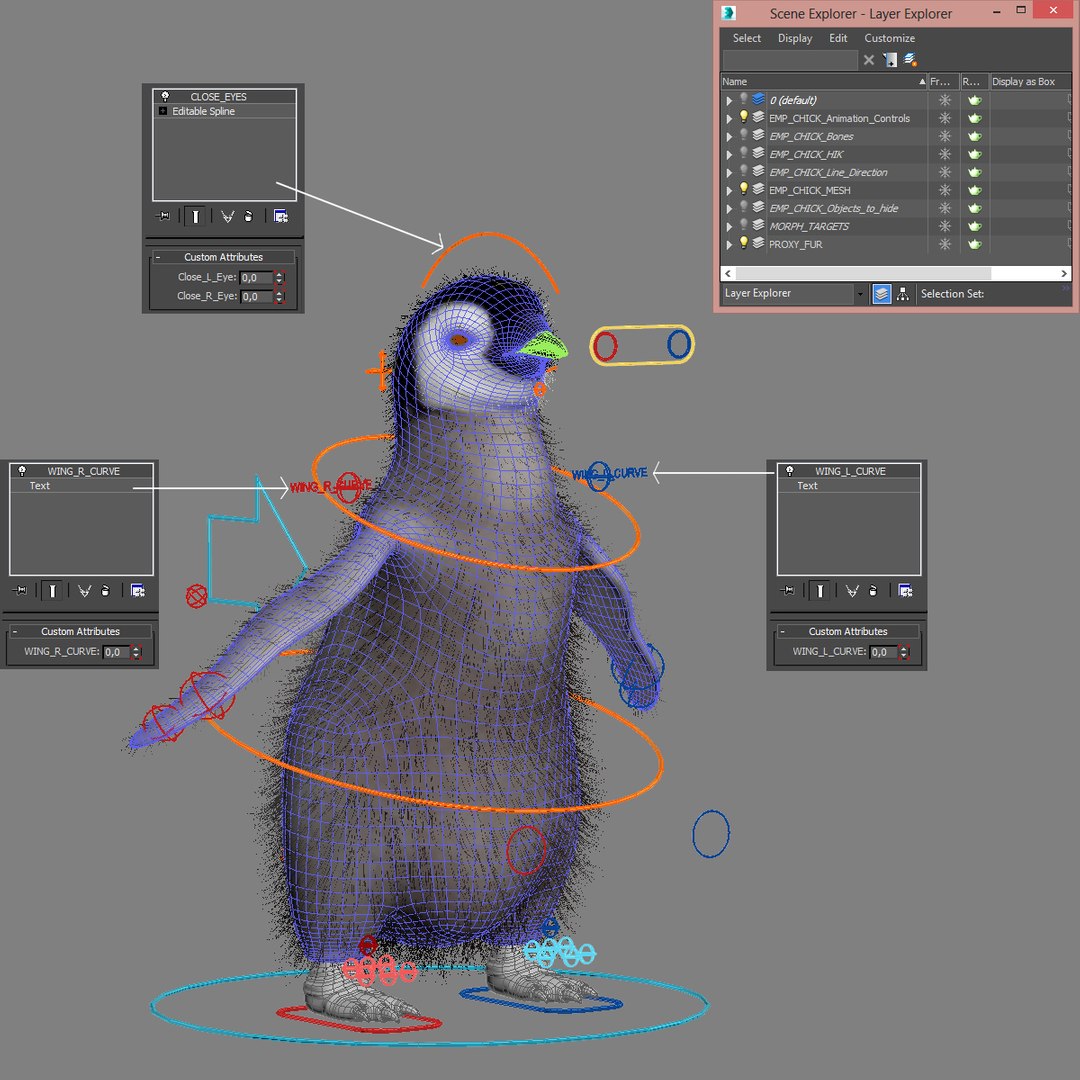Expand the MORPH_TARGETS layer
Screen dimensions: 1080x1080
pyautogui.click(x=729, y=226)
